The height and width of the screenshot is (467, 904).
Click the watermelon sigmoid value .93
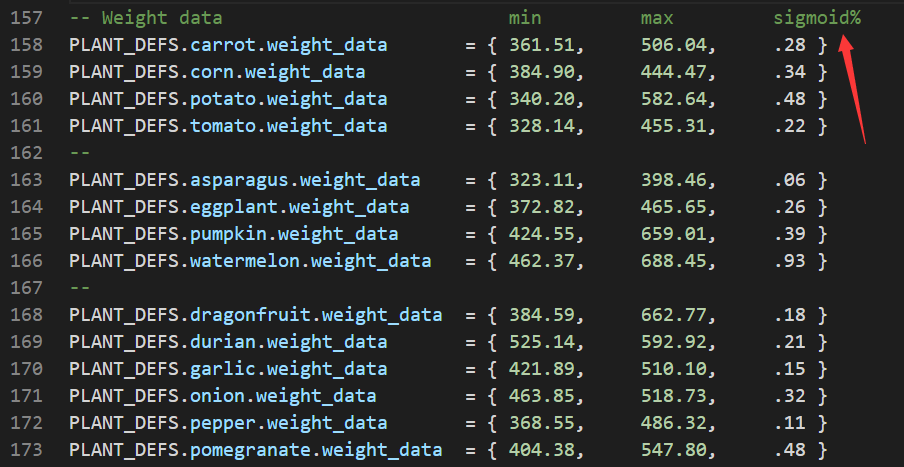pyautogui.click(x=789, y=261)
